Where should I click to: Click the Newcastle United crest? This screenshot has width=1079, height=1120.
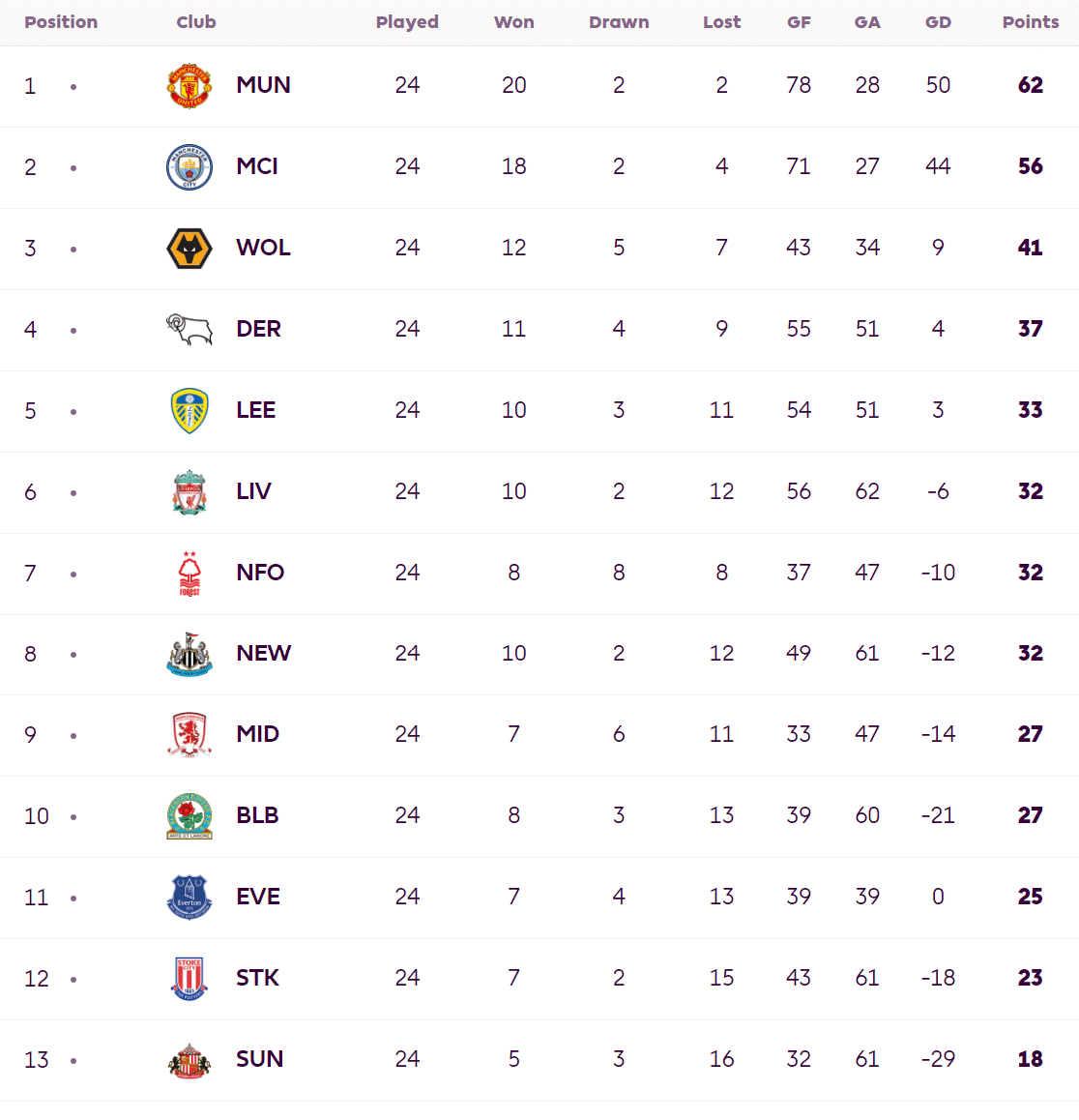coord(190,654)
